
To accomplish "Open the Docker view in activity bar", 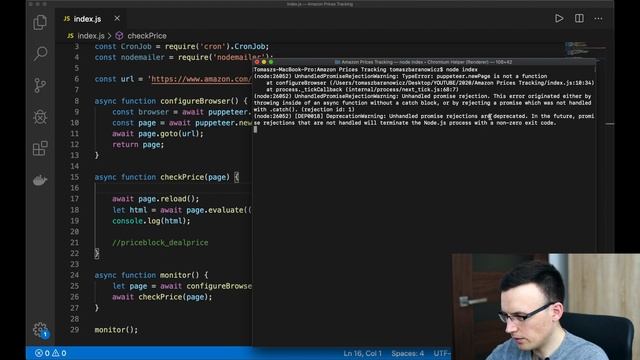I will click(x=40, y=180).
